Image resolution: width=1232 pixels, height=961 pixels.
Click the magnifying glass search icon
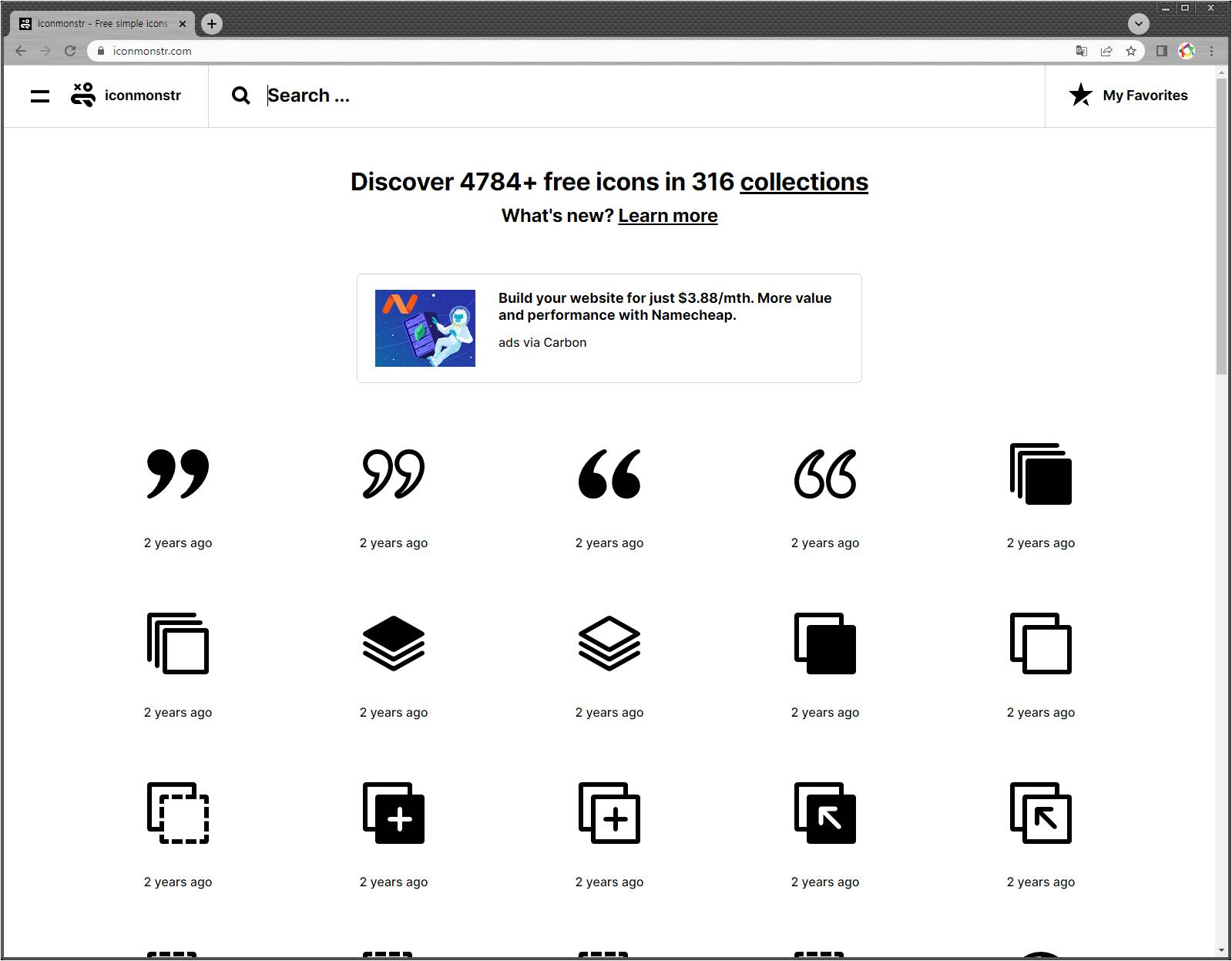tap(241, 96)
